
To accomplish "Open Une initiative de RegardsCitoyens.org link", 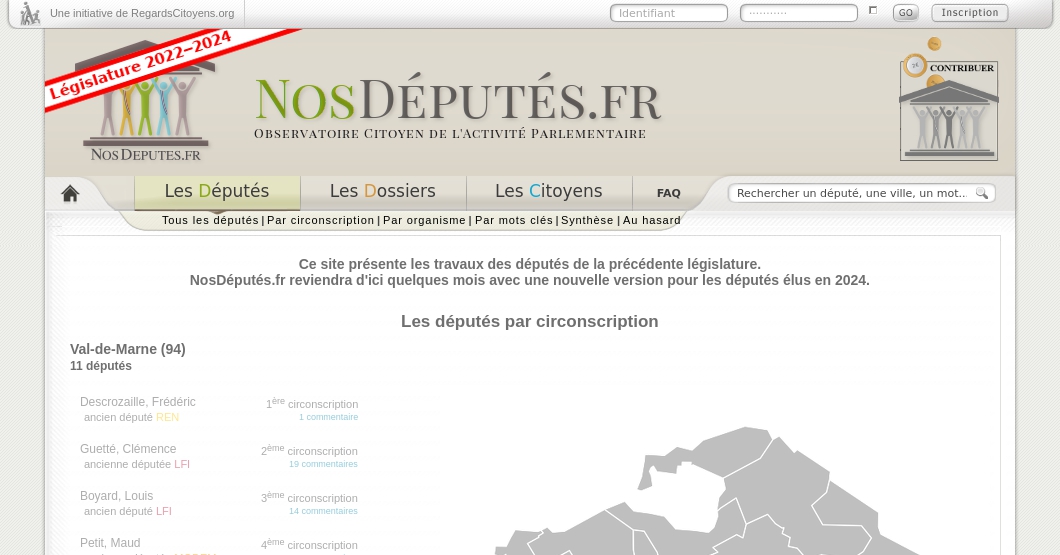I will 142,14.
